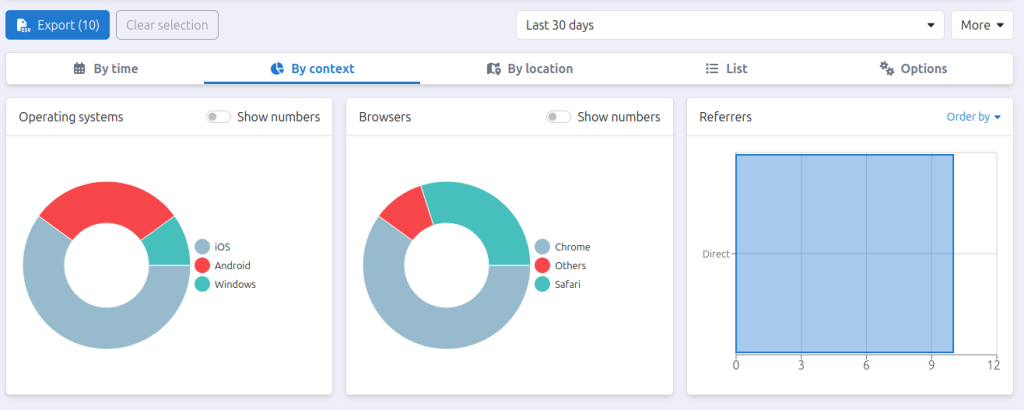
Task: Toggle Android legend entry in OS chart
Action: coord(231,265)
